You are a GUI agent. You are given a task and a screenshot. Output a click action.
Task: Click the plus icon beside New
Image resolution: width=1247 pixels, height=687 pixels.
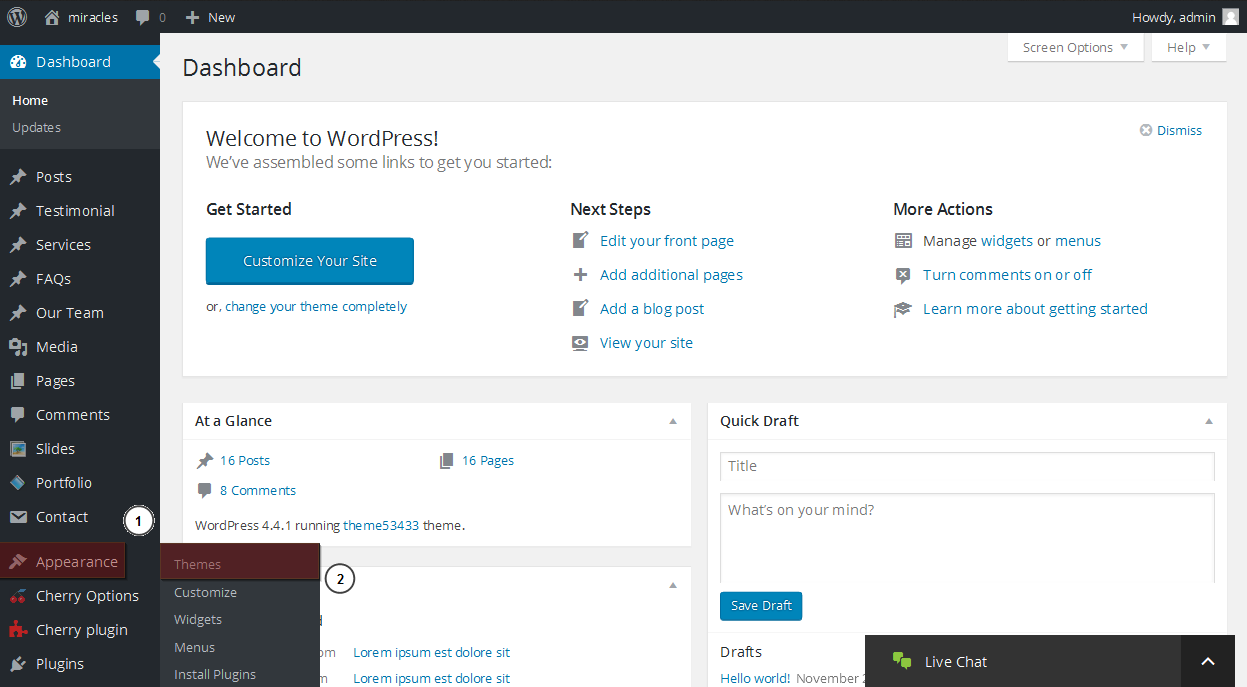pos(193,17)
